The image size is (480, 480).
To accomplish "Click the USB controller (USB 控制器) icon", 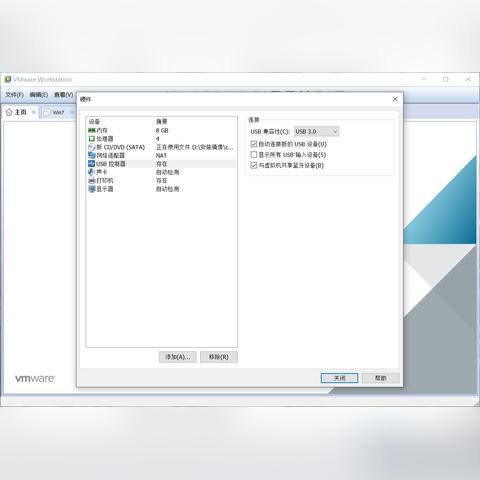I will [x=92, y=164].
